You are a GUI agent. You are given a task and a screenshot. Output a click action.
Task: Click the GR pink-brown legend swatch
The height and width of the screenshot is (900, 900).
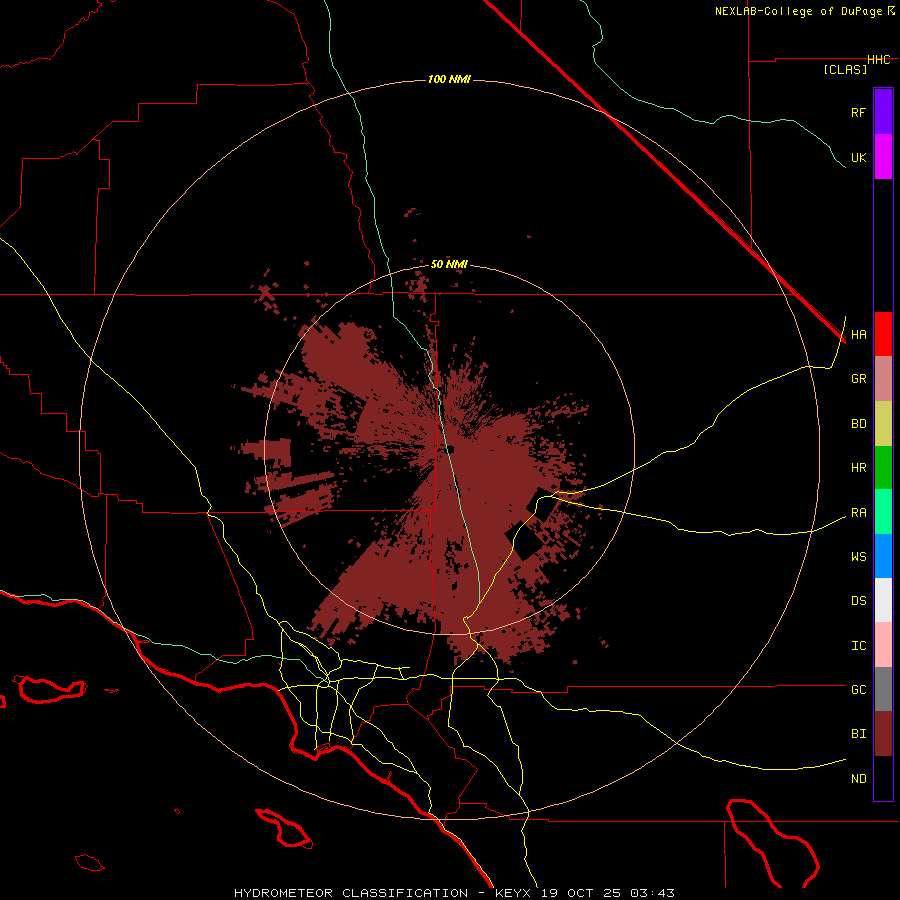(883, 379)
